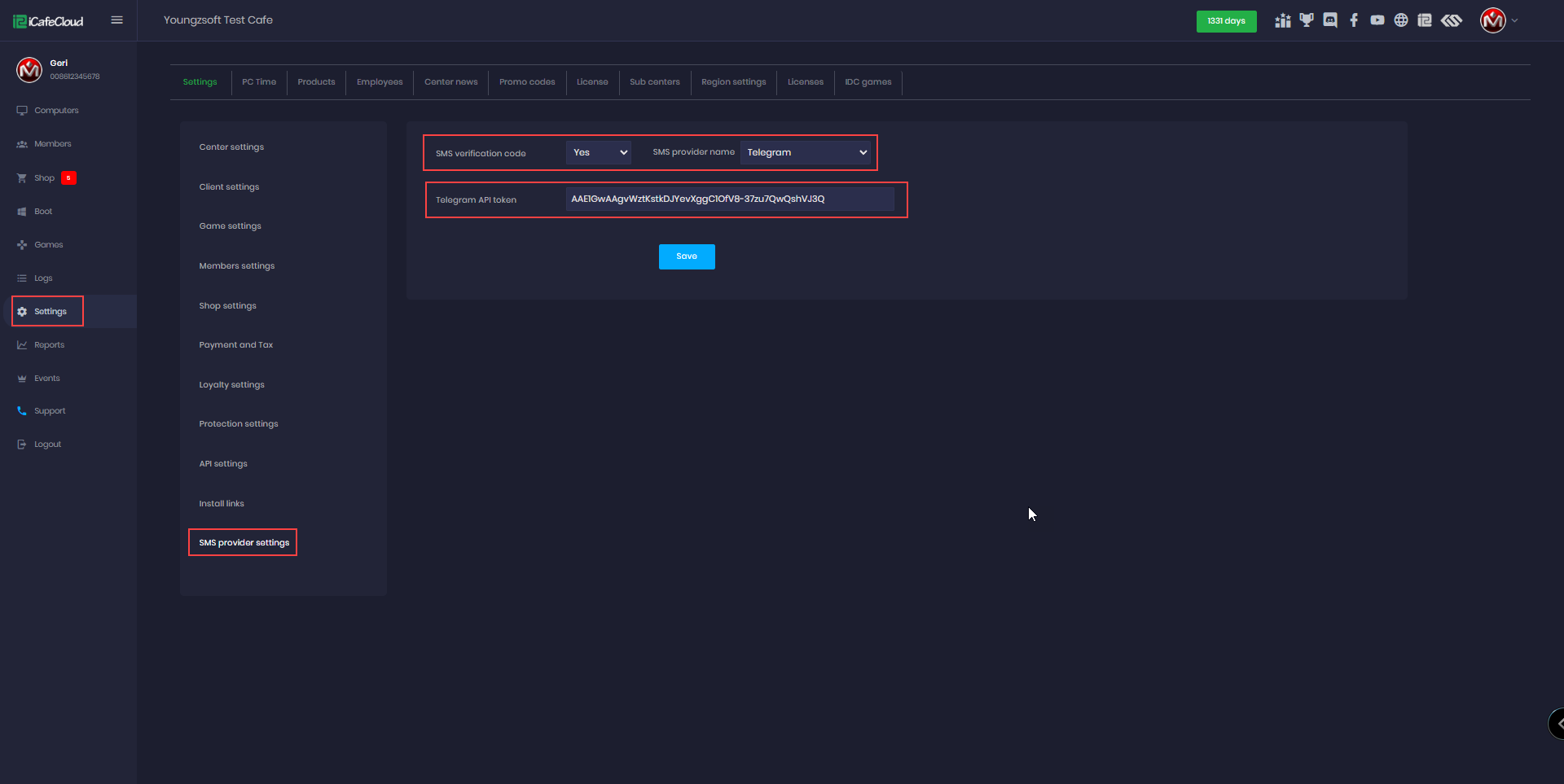Click the blue Save button

click(687, 256)
